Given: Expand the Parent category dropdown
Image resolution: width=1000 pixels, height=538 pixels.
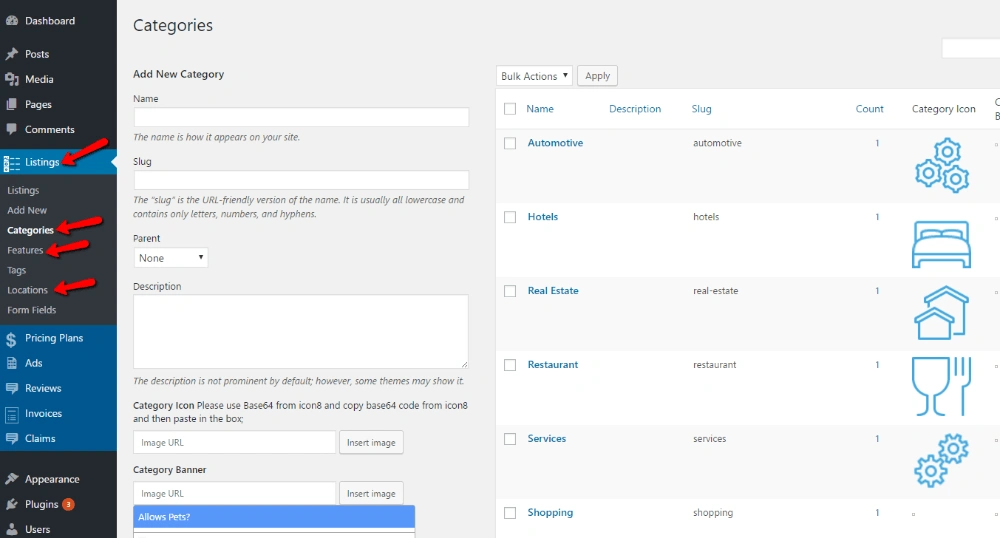Looking at the screenshot, I should pos(171,258).
